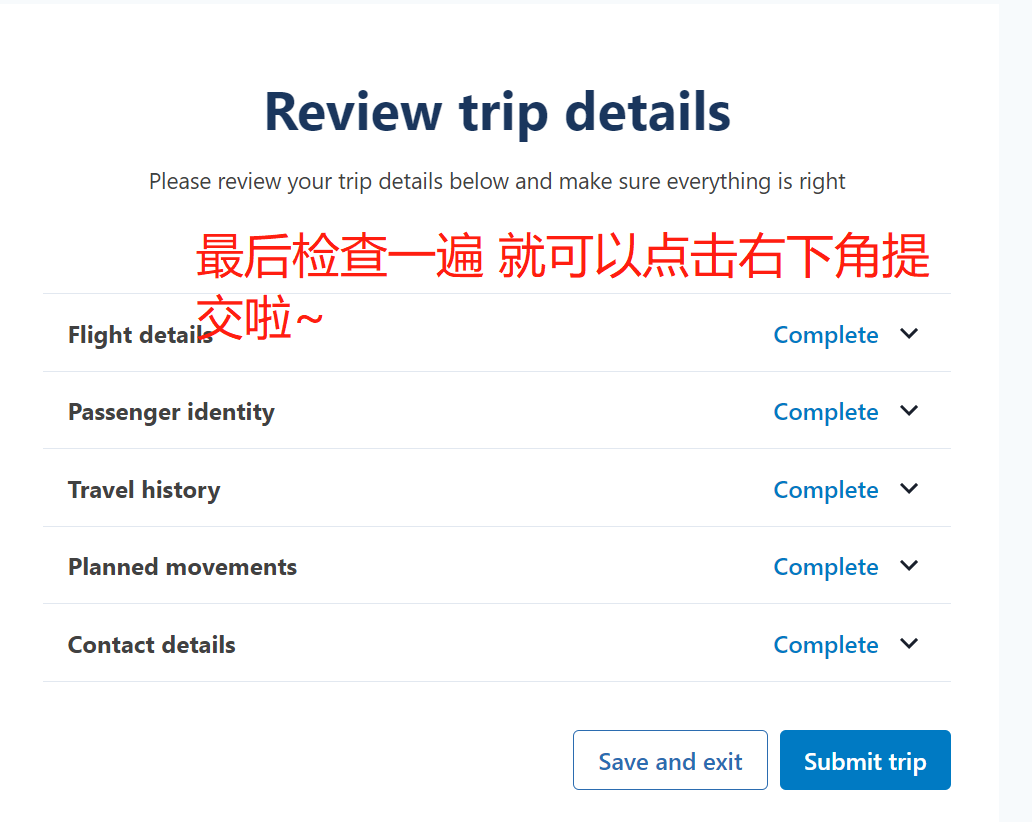
Task: Click Complete status for Planned movements
Action: tap(826, 567)
